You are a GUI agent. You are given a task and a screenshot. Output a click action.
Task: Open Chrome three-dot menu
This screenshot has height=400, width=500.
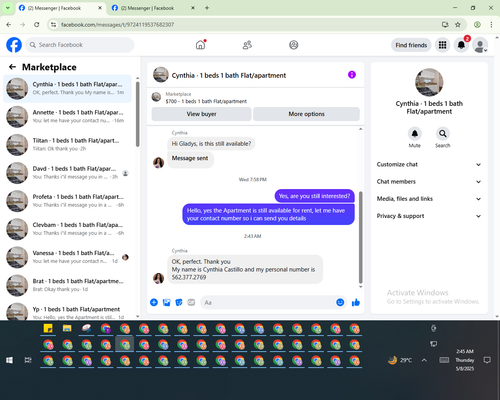(x=491, y=24)
